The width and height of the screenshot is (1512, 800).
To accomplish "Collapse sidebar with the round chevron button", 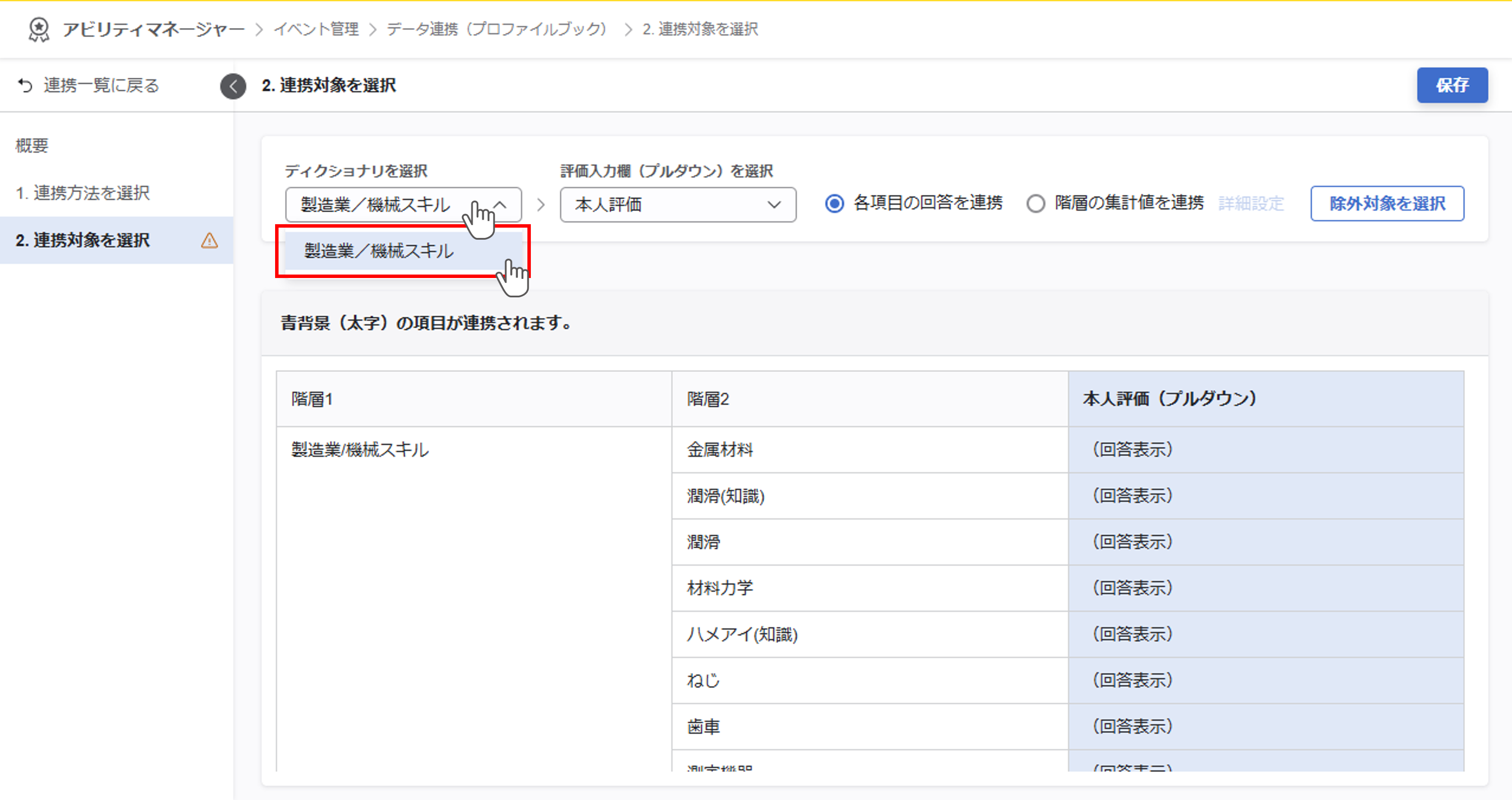I will (x=233, y=86).
